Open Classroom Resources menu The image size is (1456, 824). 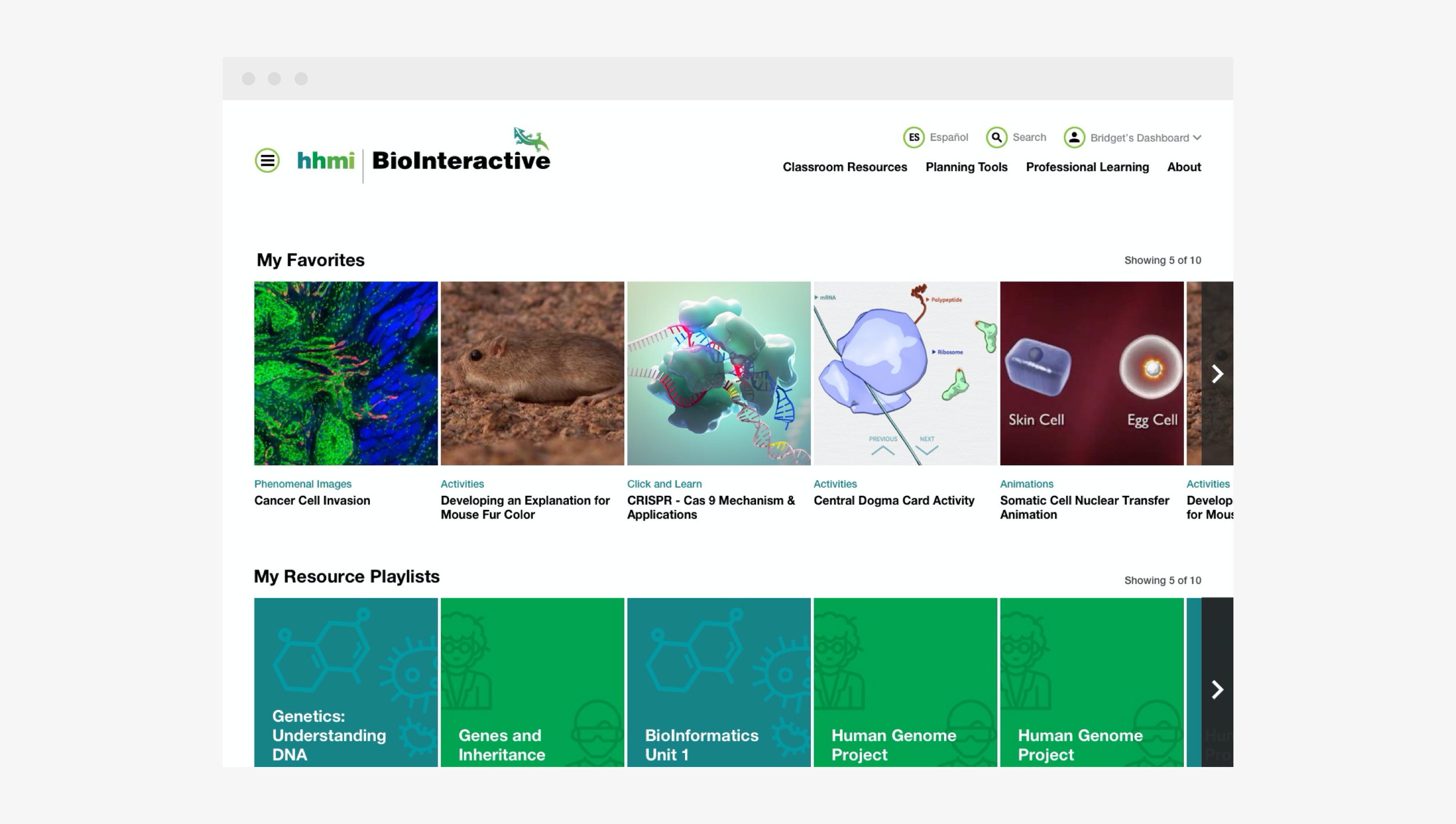[844, 167]
